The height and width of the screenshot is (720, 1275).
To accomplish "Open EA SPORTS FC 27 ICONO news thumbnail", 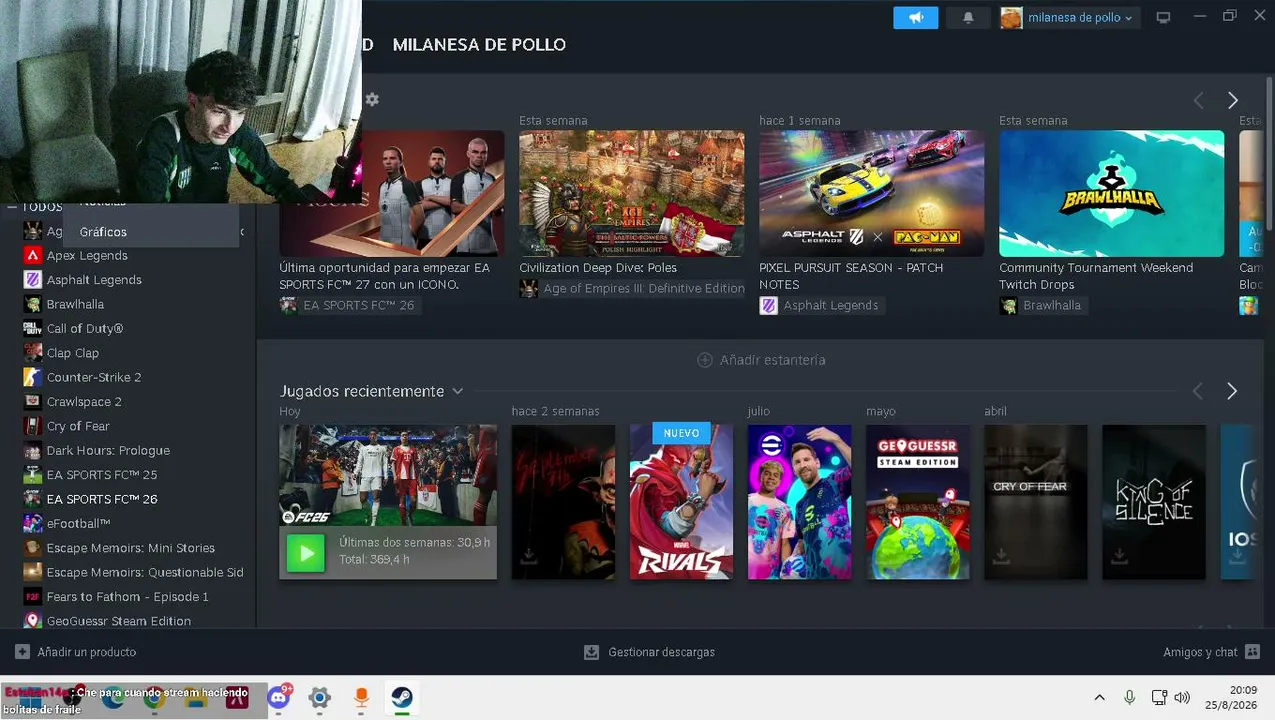I will point(433,193).
